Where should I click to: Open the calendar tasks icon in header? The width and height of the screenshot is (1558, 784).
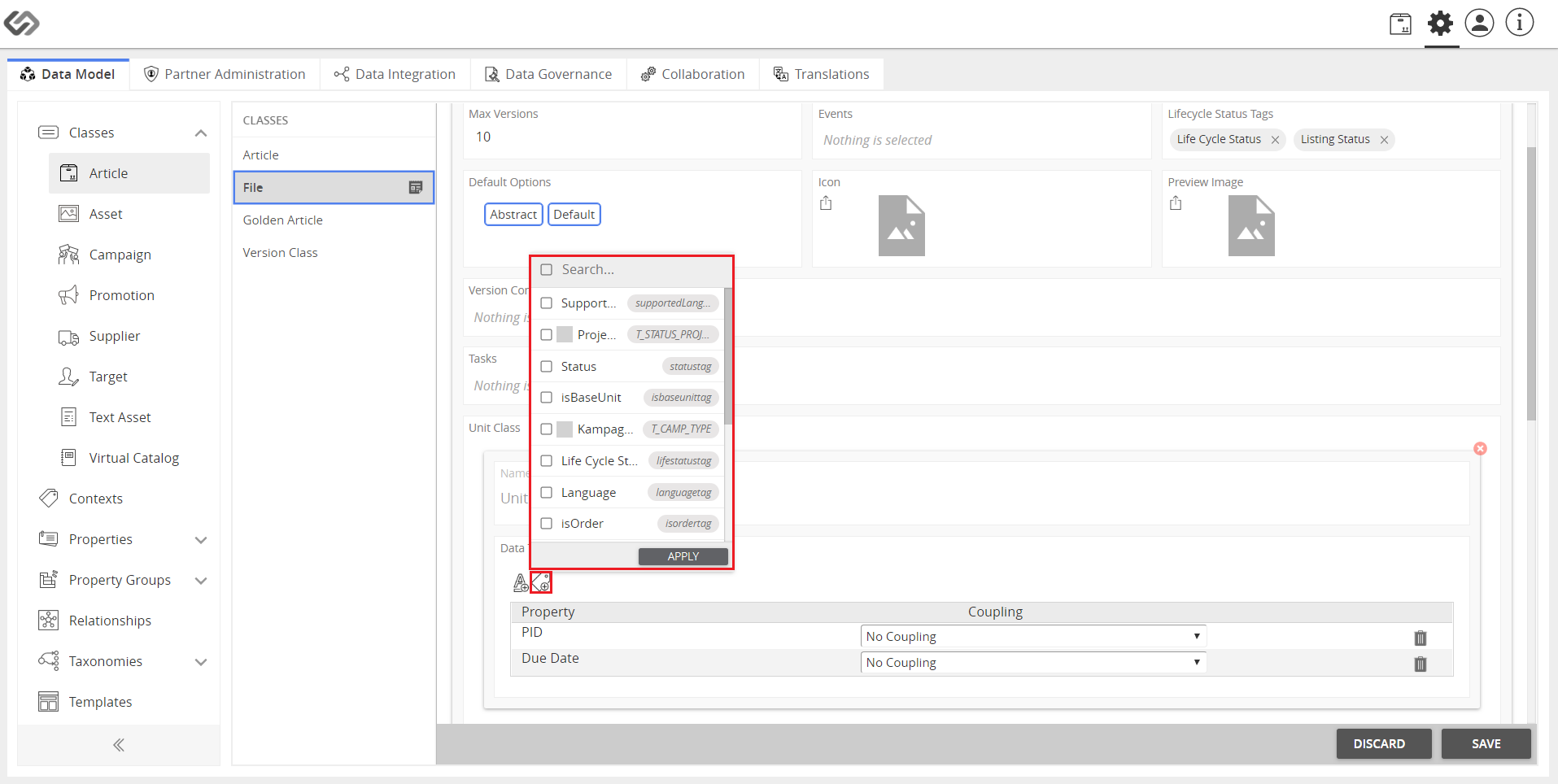tap(1400, 24)
